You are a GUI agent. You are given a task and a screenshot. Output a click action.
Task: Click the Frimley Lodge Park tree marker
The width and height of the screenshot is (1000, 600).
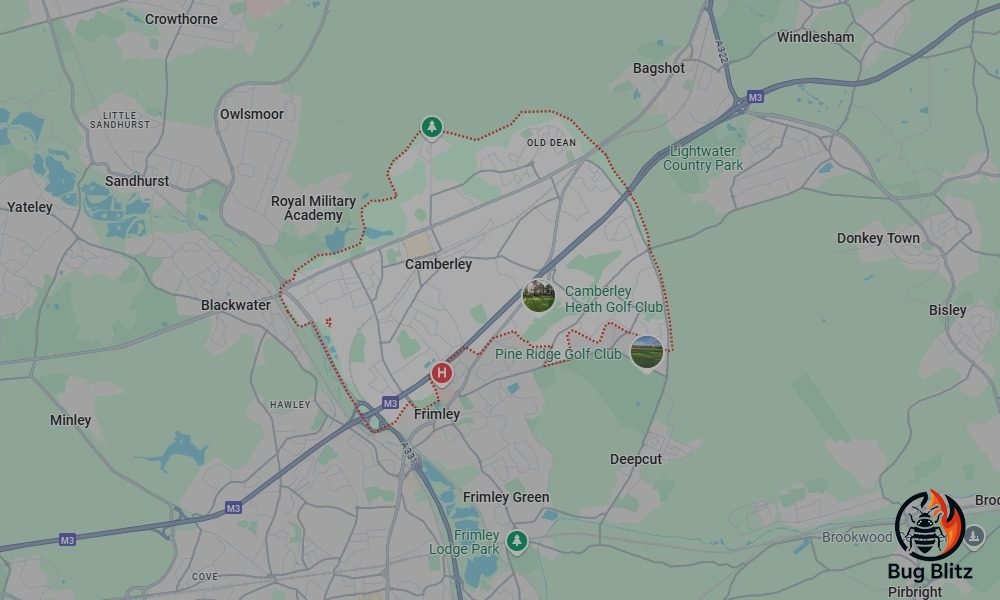[517, 541]
